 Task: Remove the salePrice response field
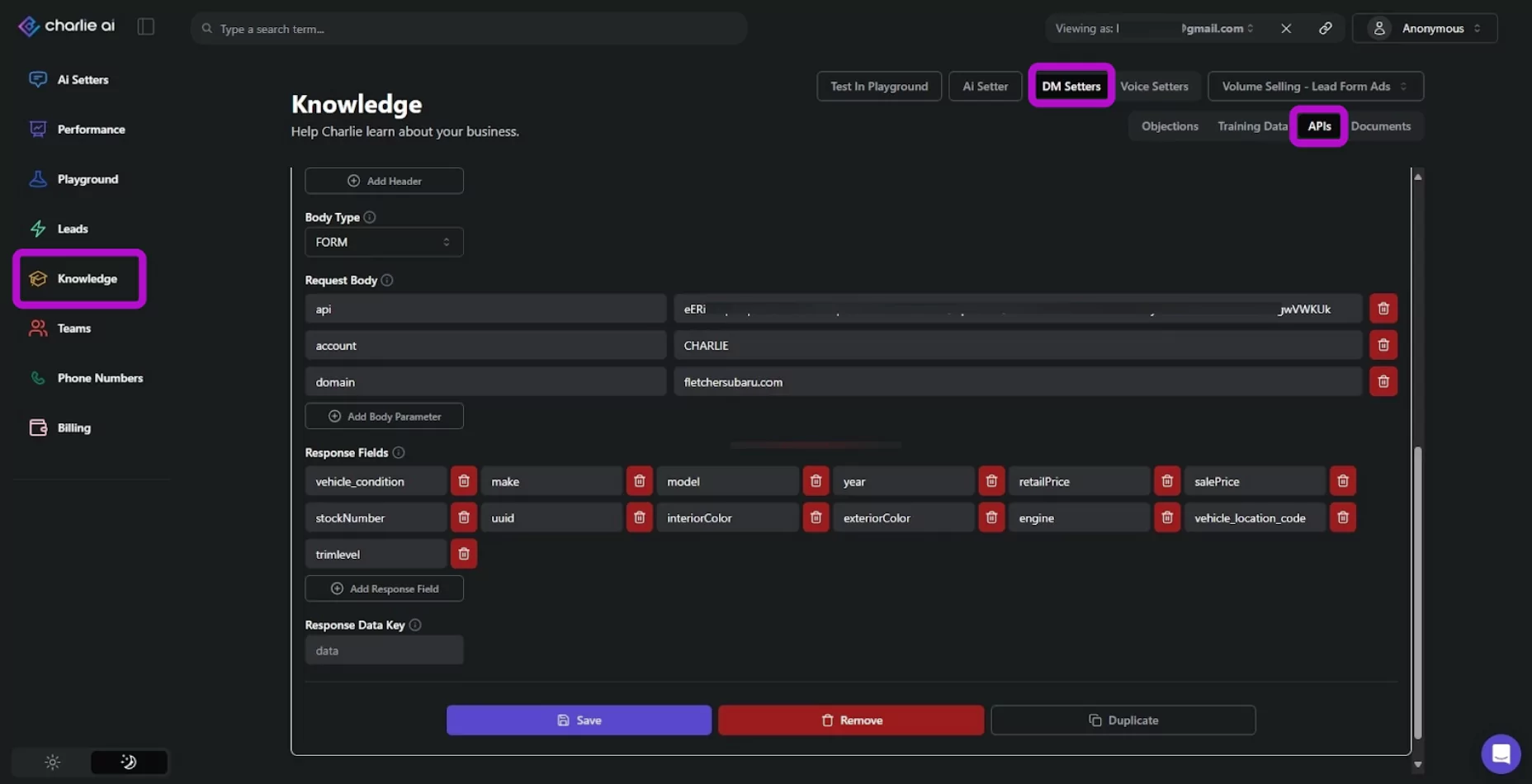[1343, 481]
